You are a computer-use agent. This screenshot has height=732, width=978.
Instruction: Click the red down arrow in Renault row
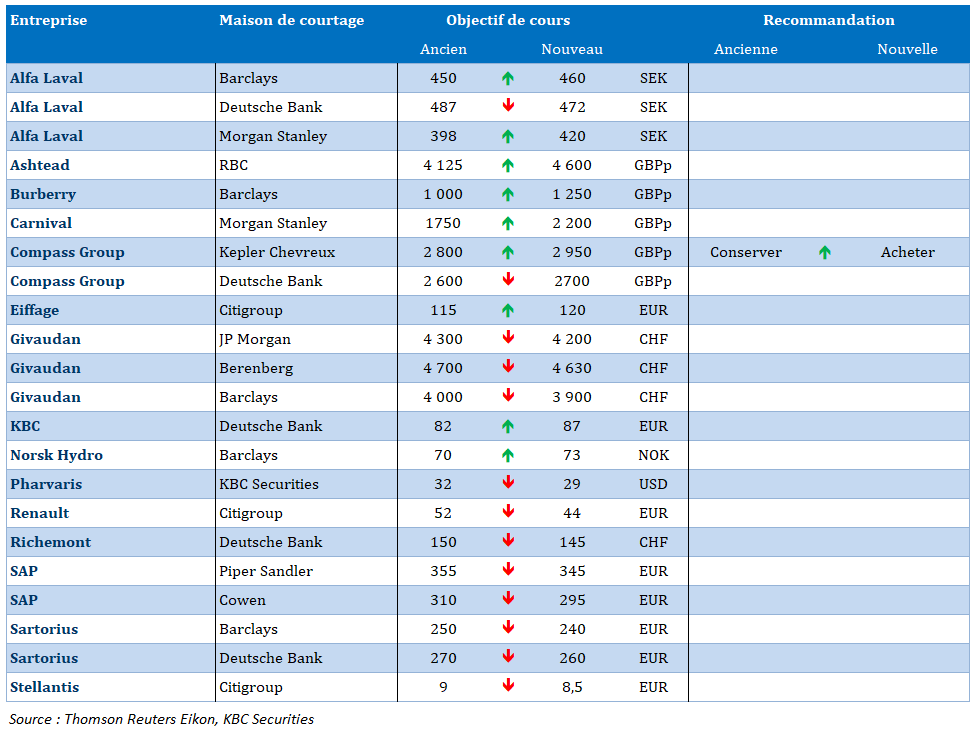(508, 513)
